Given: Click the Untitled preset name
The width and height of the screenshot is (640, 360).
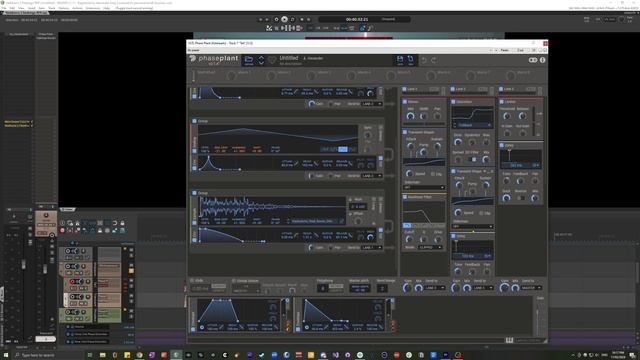Looking at the screenshot, I should 289,58.
